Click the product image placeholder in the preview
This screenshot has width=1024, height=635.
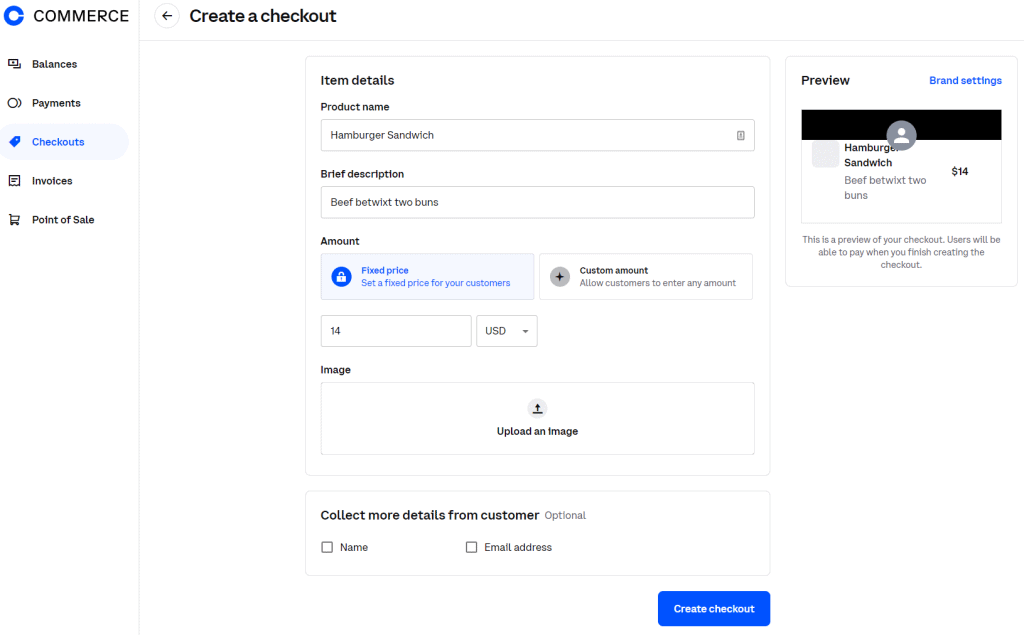pyautogui.click(x=825, y=154)
